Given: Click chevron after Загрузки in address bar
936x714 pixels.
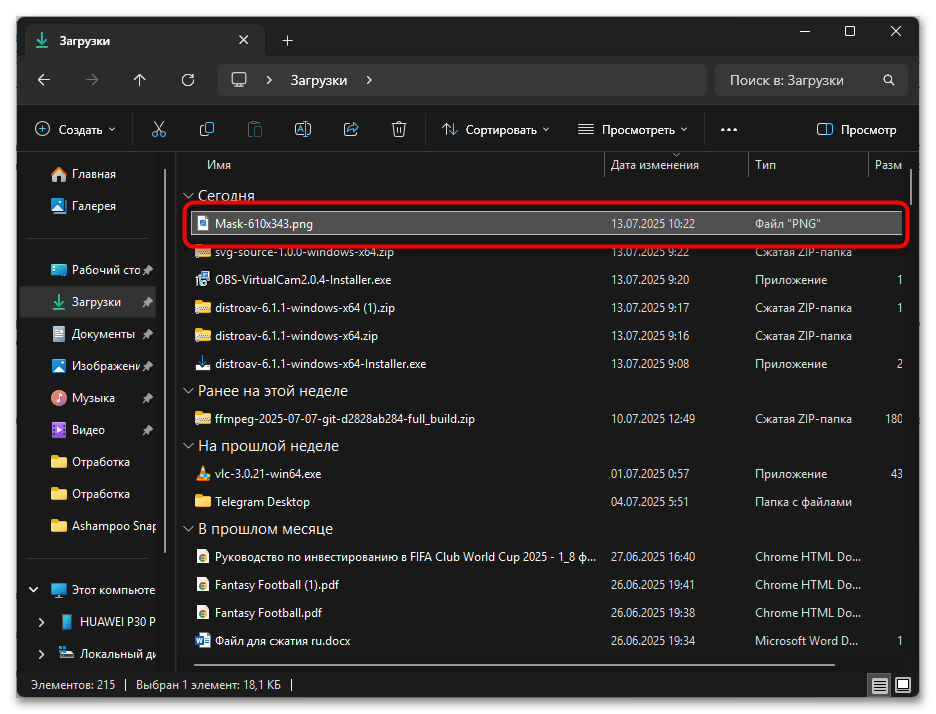Looking at the screenshot, I should tap(369, 80).
